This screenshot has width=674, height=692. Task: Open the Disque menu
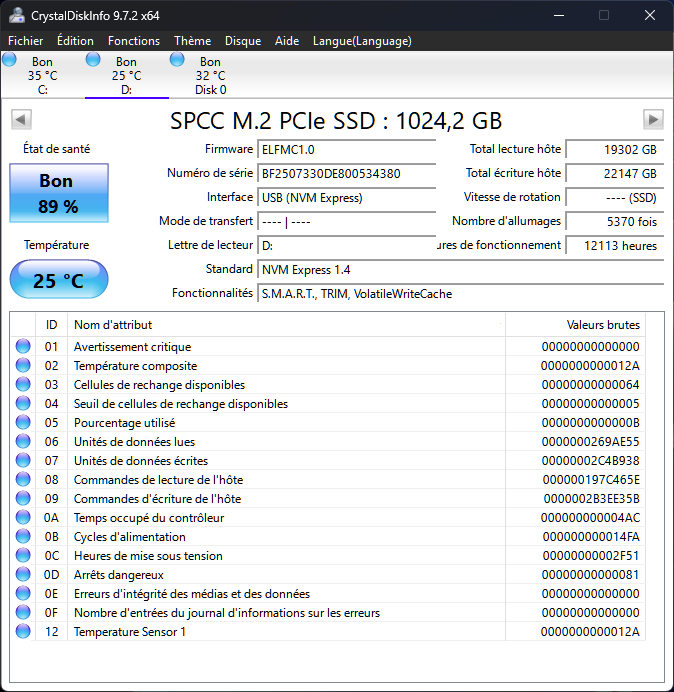pyautogui.click(x=243, y=41)
